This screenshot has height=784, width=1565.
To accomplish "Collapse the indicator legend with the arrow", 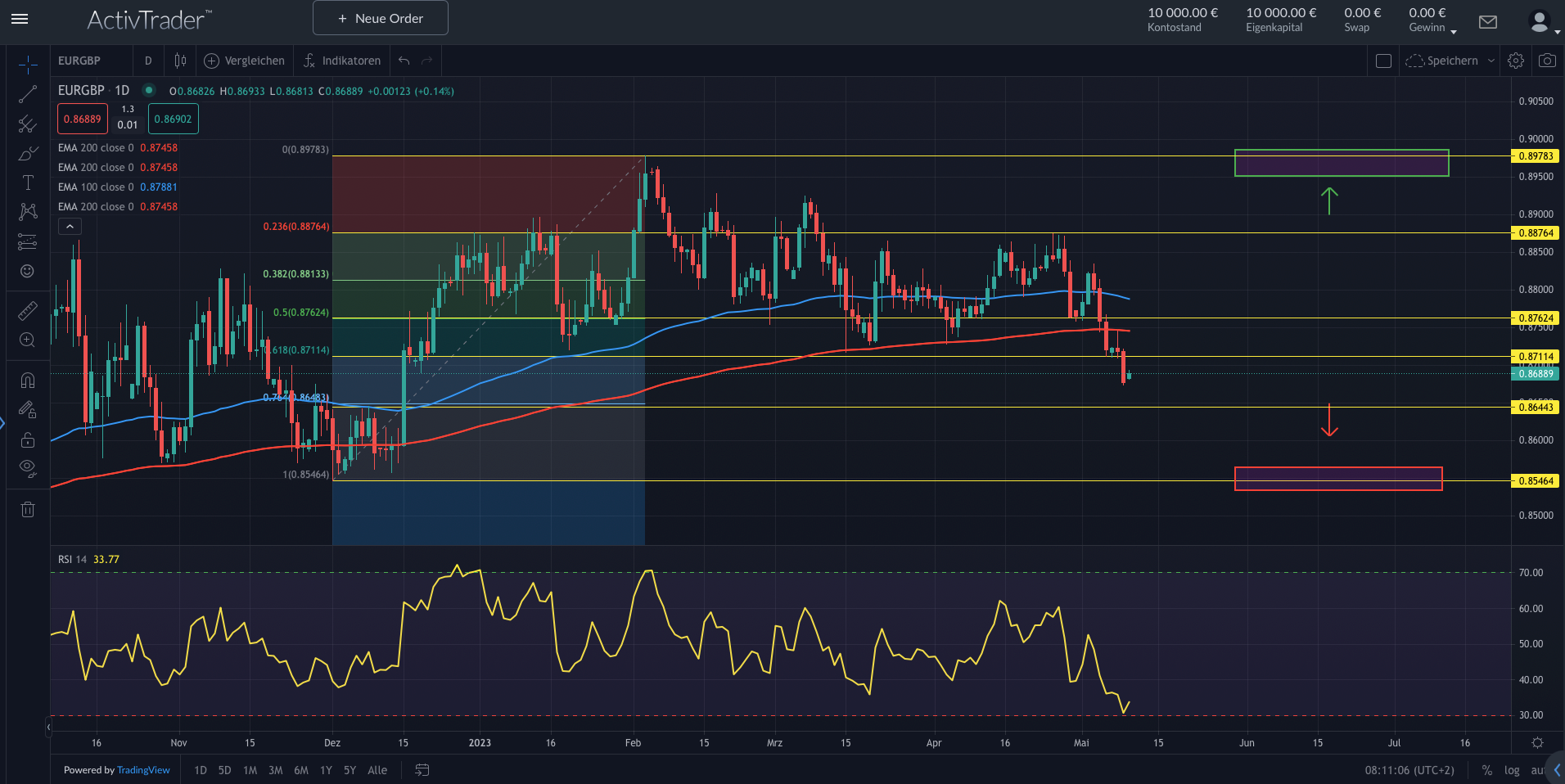I will point(70,226).
